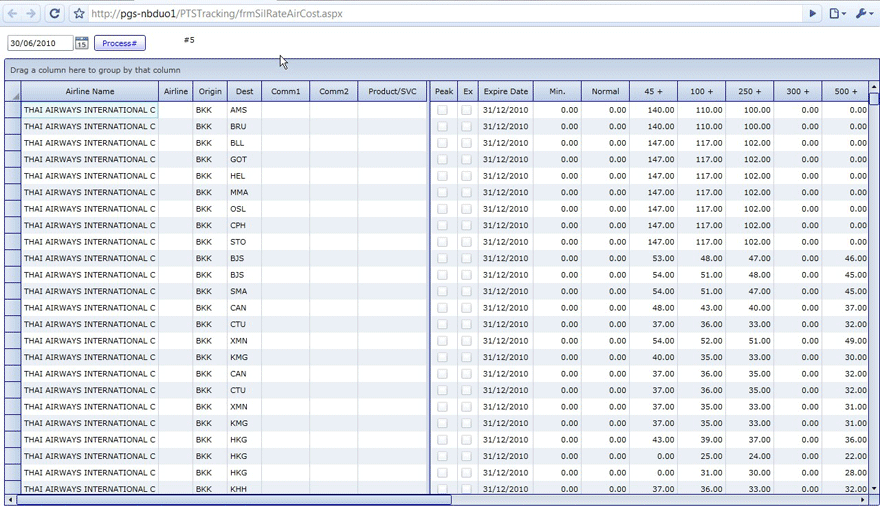Click the Peak column header
The image size is (880, 507).
[443, 91]
